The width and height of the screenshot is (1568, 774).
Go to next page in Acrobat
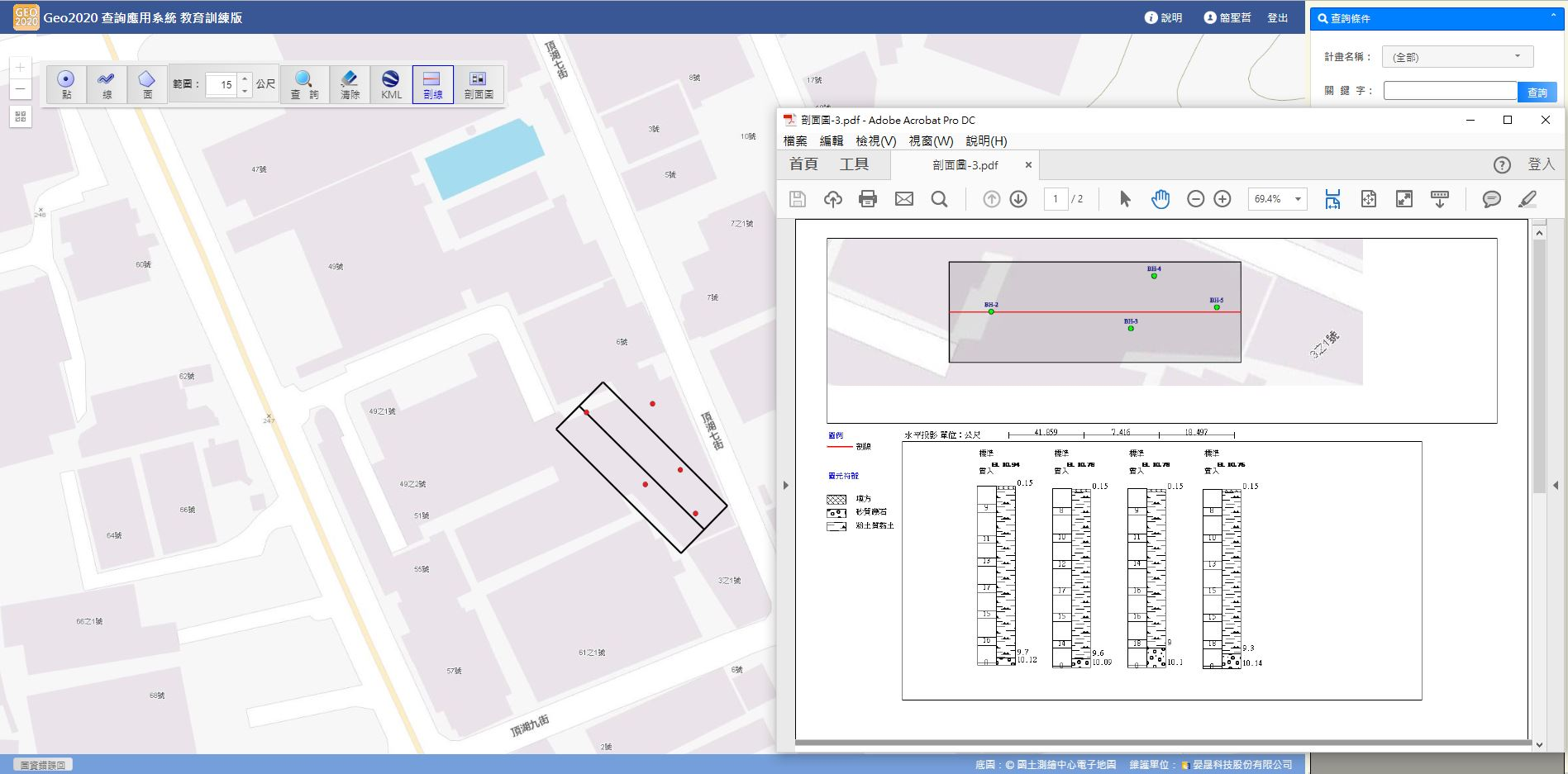1018,199
